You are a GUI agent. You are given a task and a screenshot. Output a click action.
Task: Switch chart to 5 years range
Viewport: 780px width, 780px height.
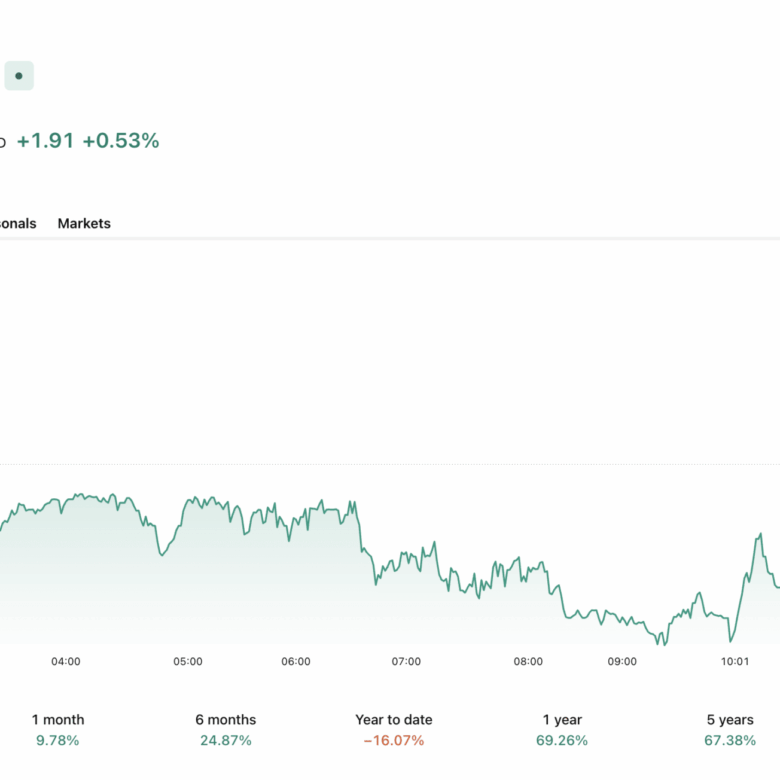(x=730, y=729)
